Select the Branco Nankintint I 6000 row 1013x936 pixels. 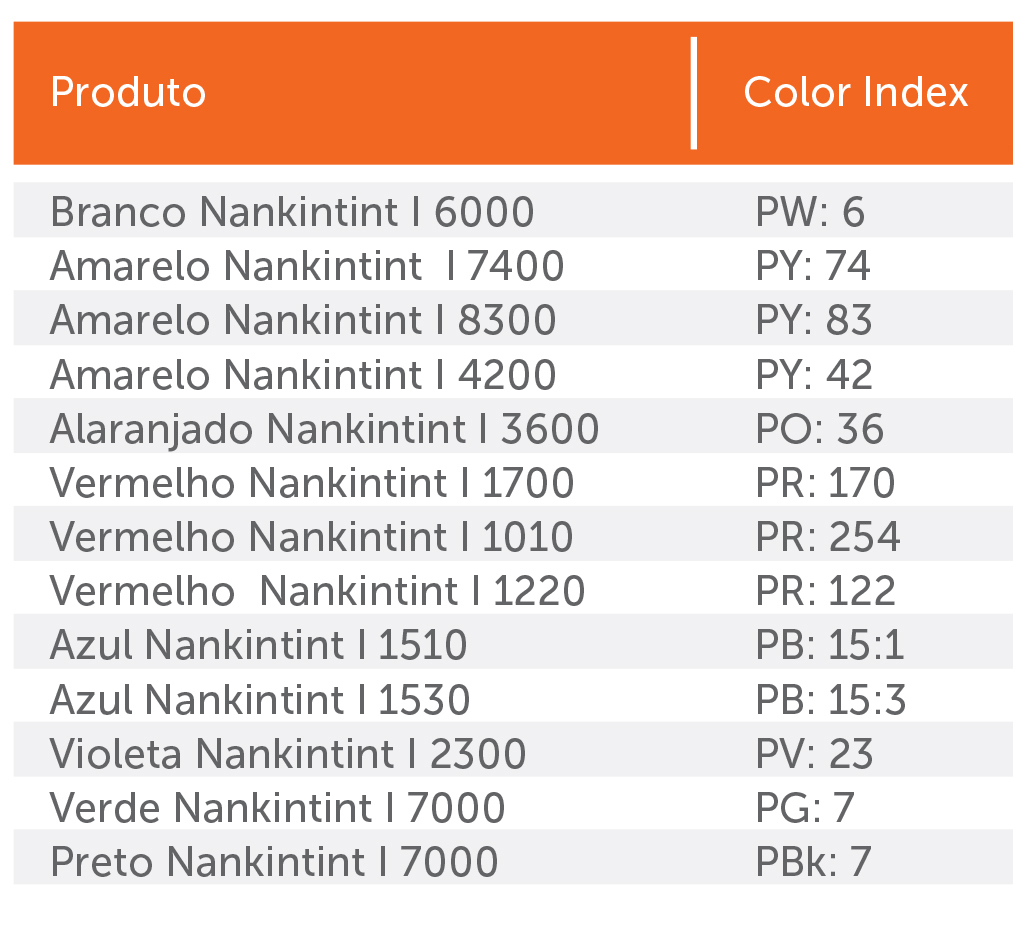pos(292,212)
